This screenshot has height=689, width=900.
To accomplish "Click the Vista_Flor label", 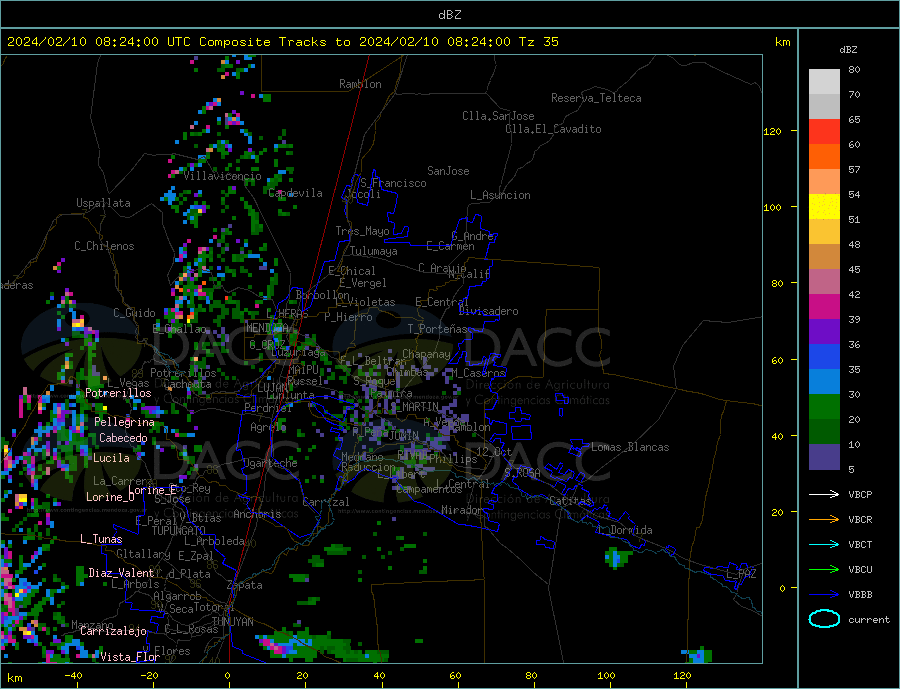I will (x=130, y=657).
